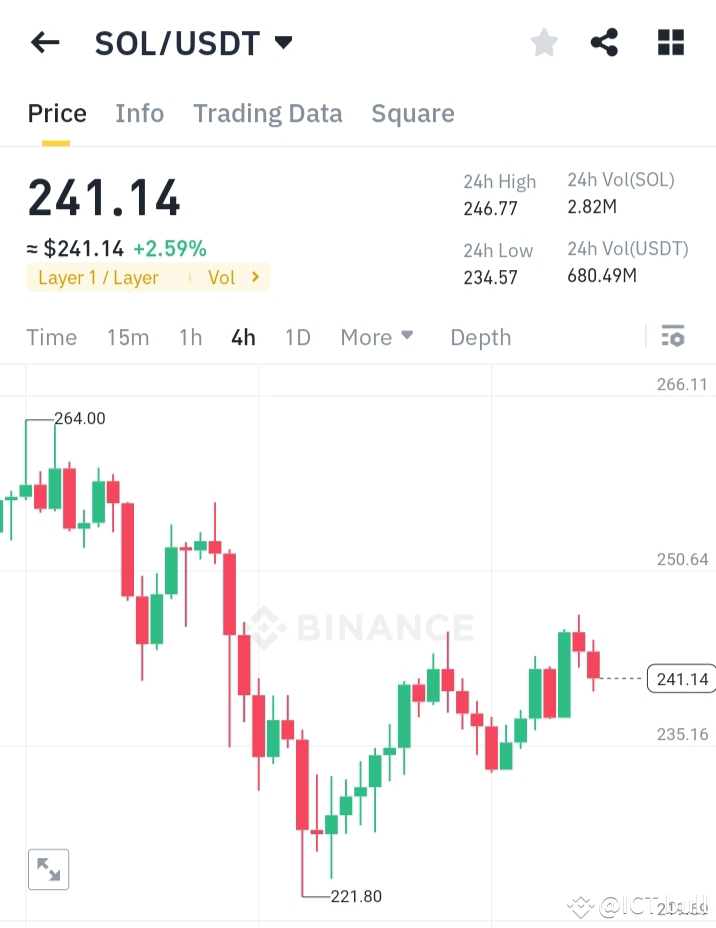Screen dimensions: 716x928
Task: Activate the 15m timeframe
Action: click(x=128, y=338)
